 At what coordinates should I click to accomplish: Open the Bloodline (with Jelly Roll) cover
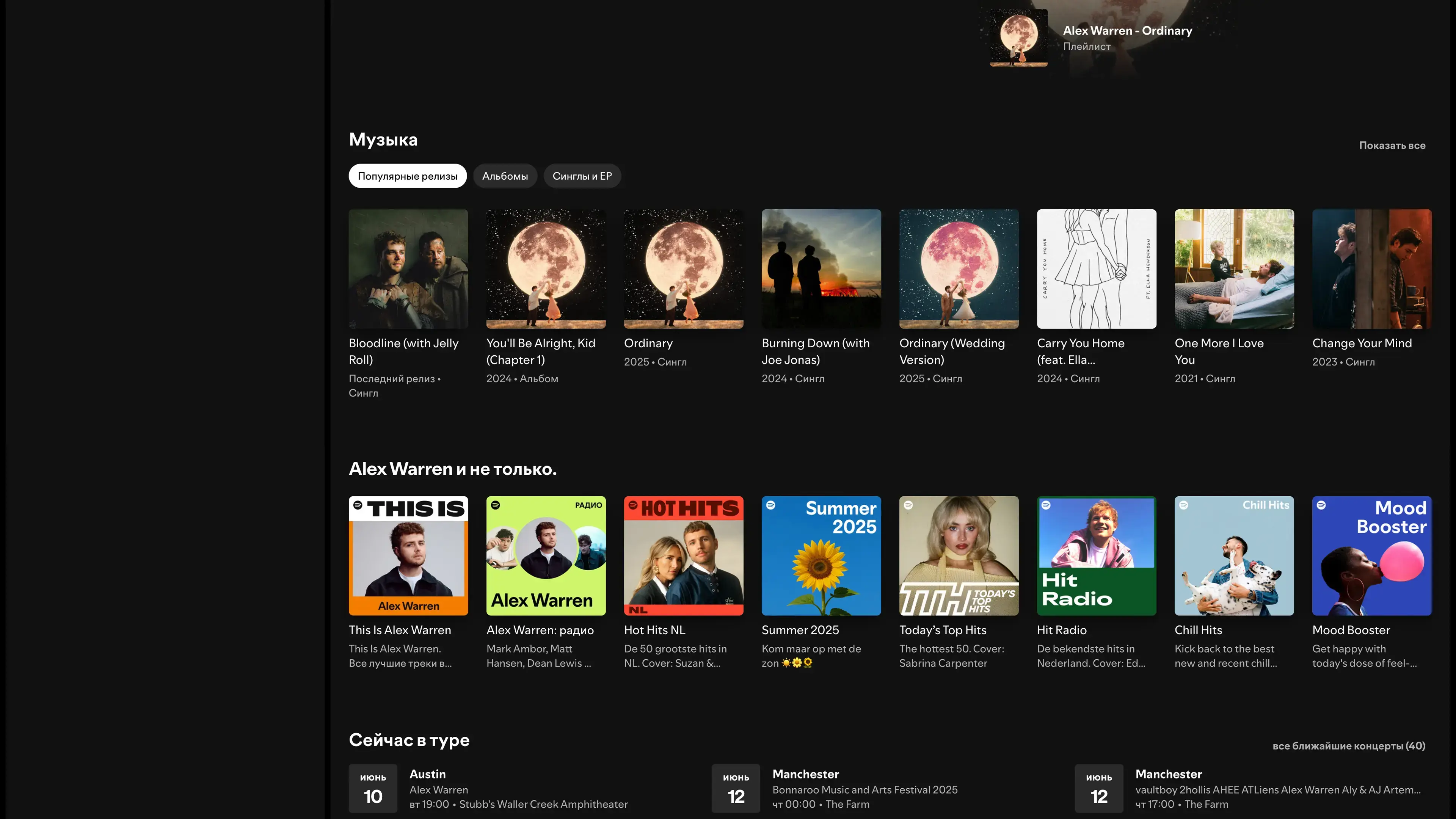tap(408, 268)
